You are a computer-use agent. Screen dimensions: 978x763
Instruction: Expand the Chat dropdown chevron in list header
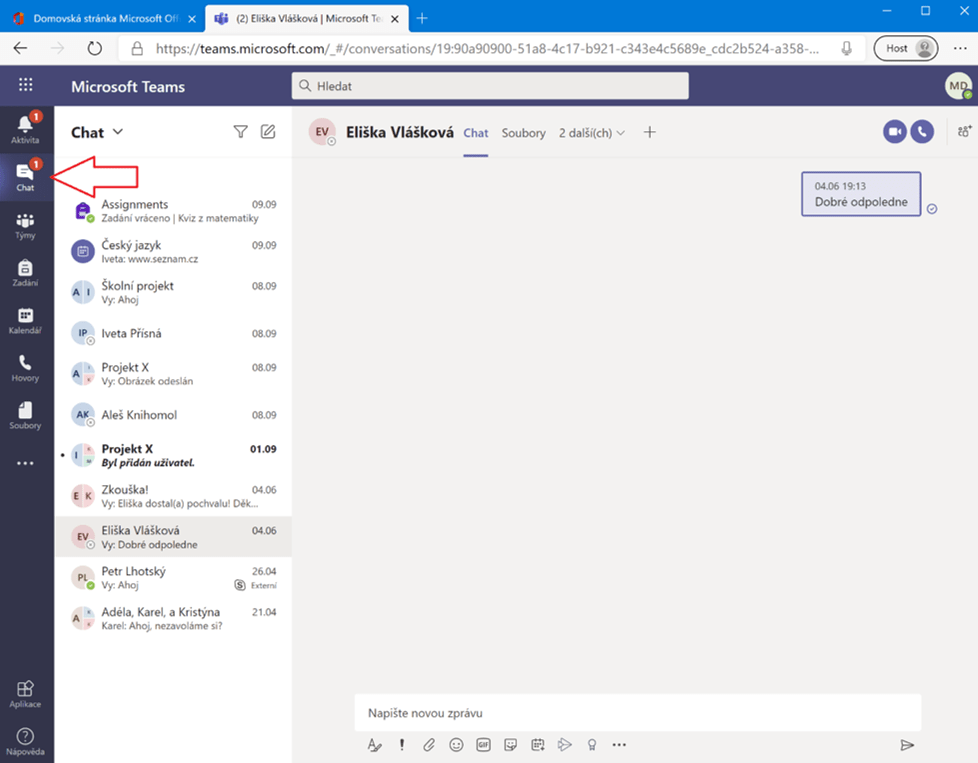point(118,132)
